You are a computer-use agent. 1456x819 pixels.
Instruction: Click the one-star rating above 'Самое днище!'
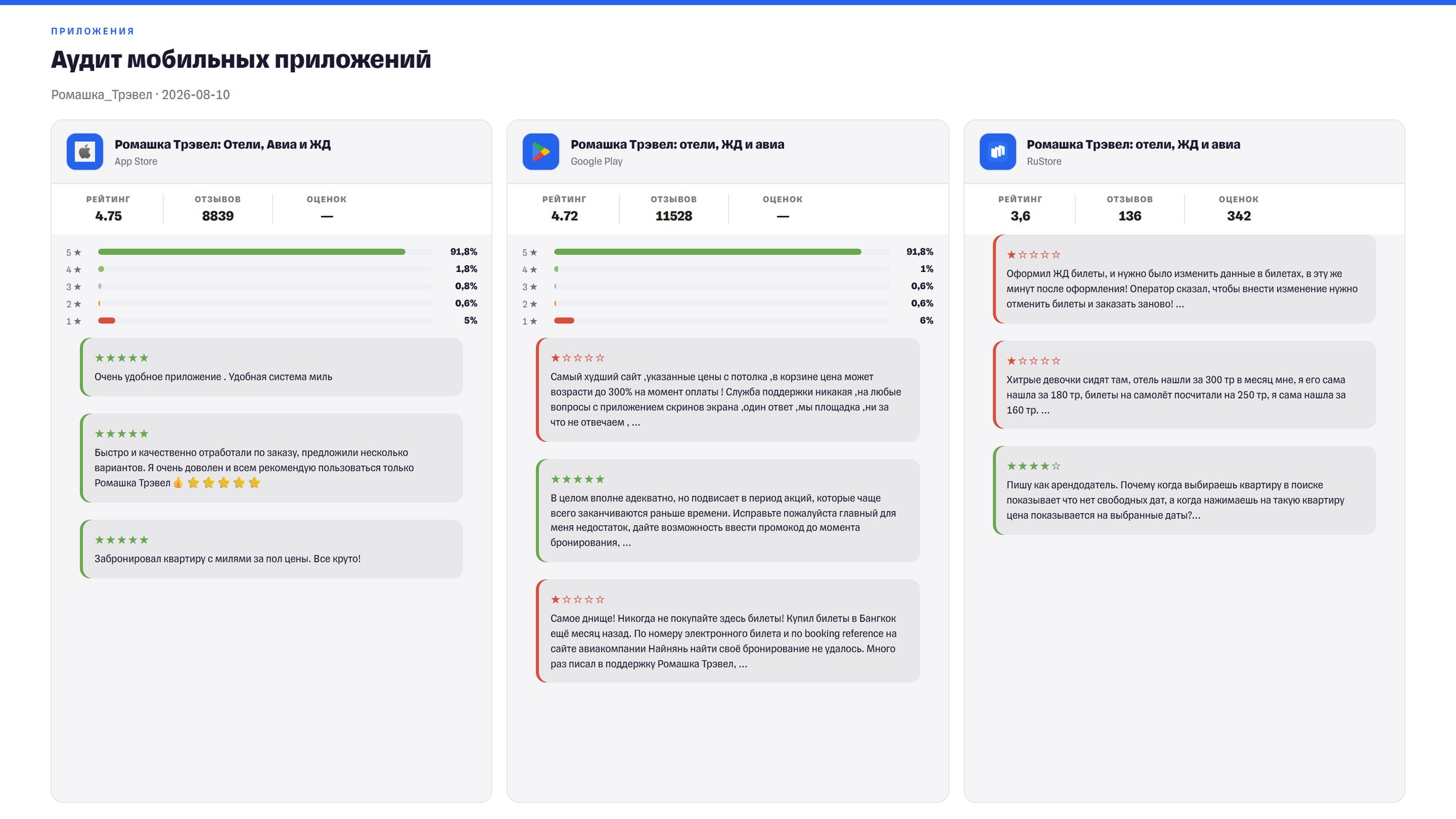pos(577,599)
